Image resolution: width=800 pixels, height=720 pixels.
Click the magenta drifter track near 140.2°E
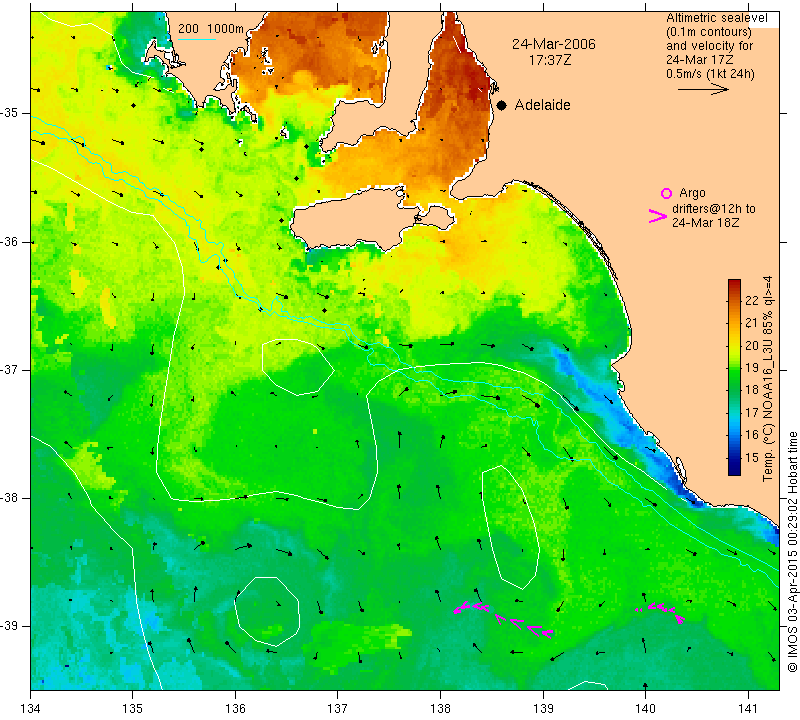(660, 612)
